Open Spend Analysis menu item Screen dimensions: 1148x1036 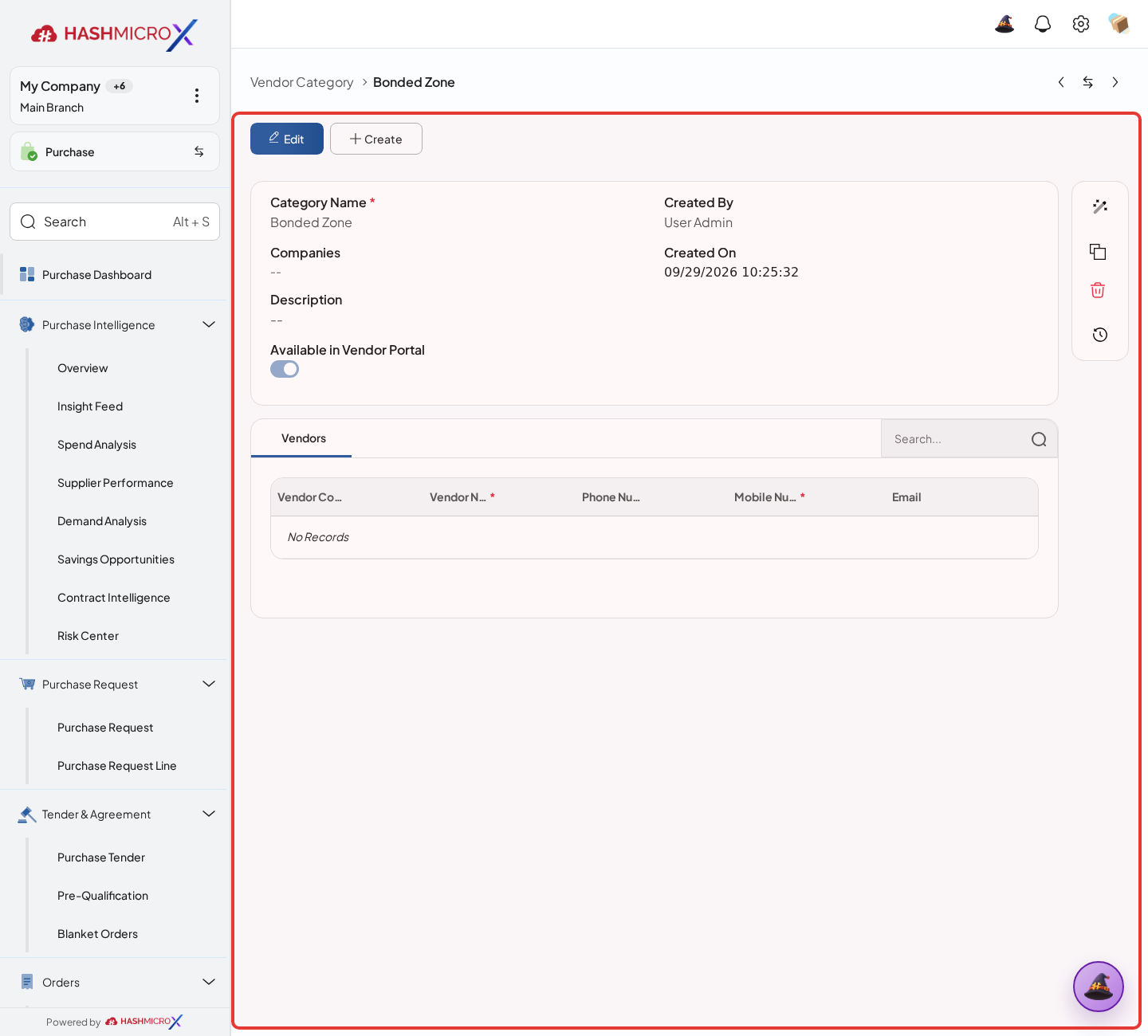(x=97, y=445)
